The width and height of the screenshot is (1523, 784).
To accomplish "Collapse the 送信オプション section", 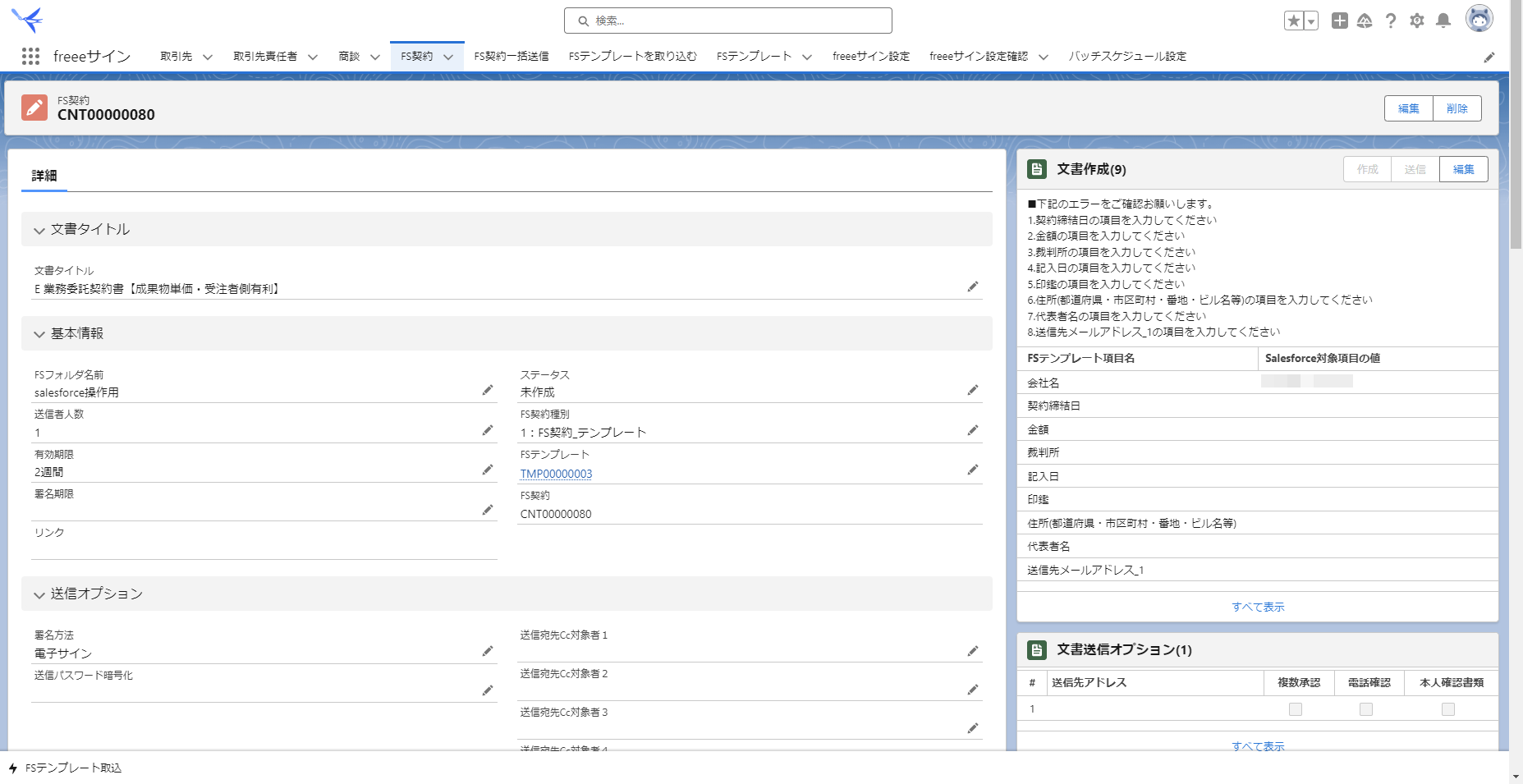I will click(39, 594).
